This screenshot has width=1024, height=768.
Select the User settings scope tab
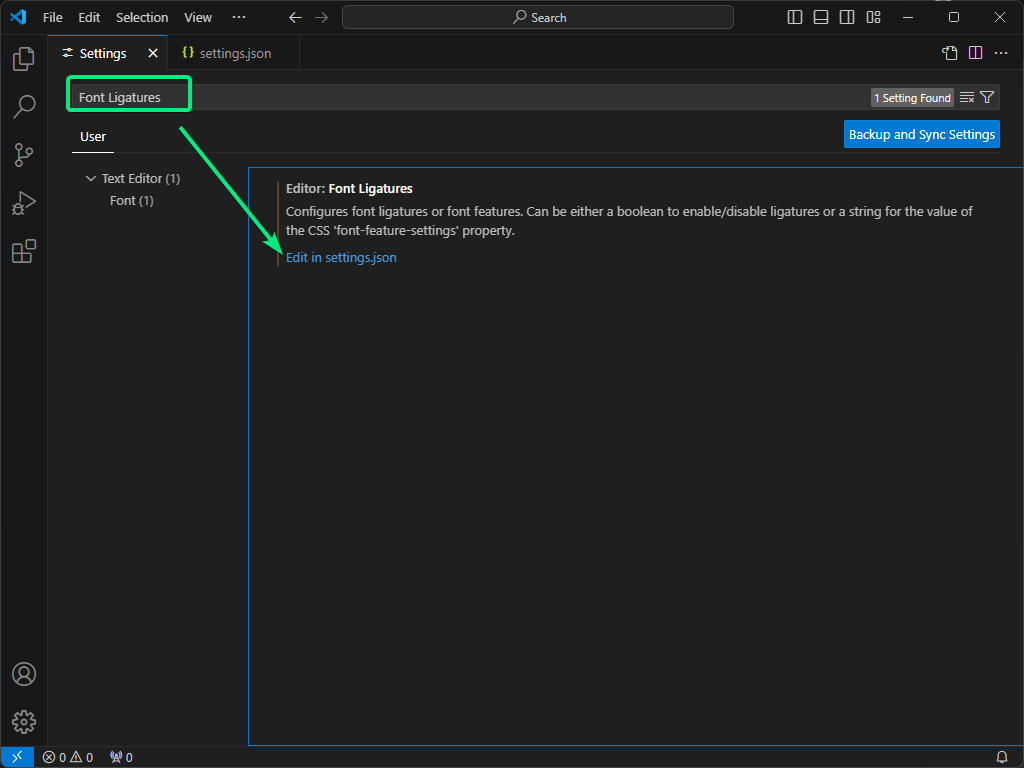[x=93, y=136]
